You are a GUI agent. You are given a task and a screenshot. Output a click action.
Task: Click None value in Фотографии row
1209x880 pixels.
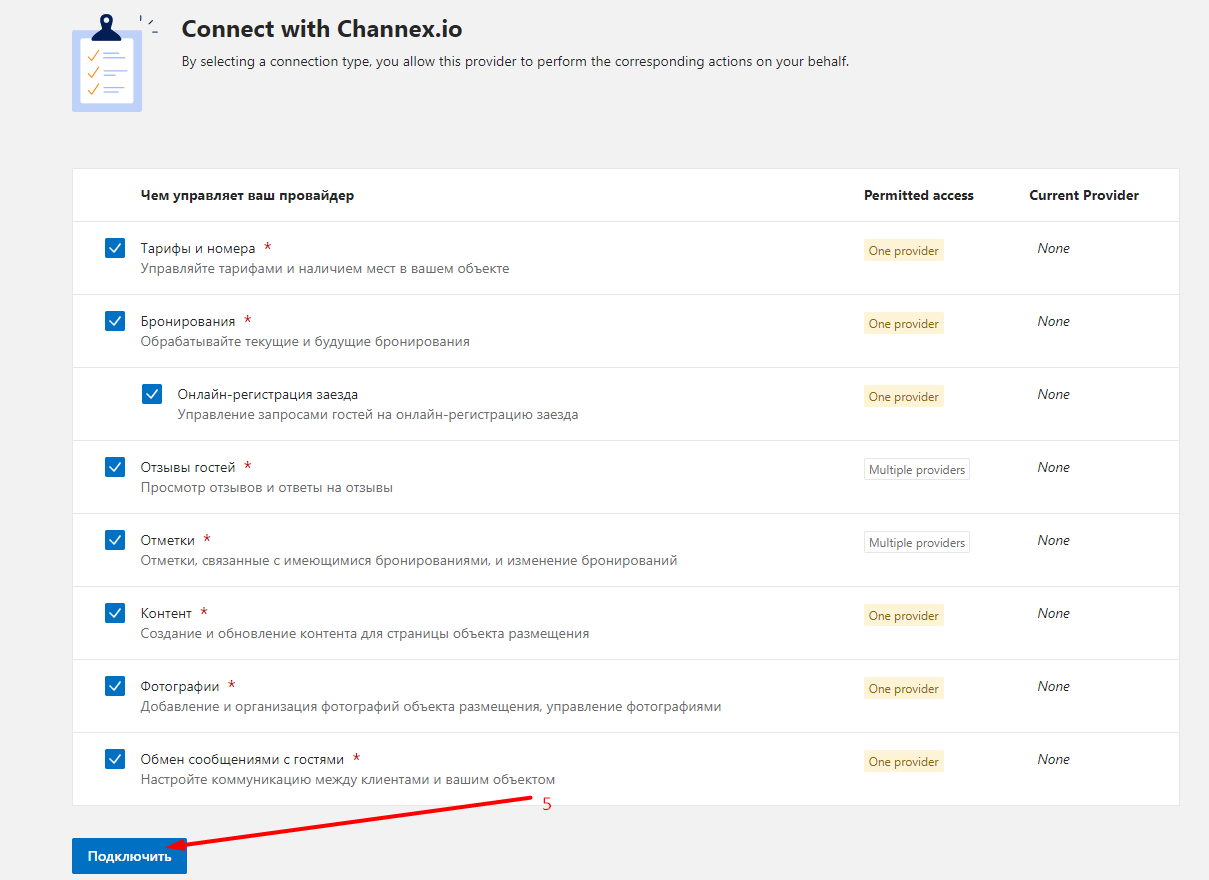(1053, 686)
